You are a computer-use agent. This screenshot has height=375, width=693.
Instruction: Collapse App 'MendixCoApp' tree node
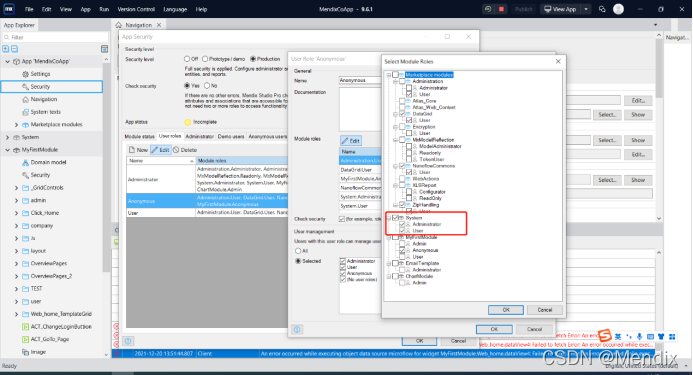point(8,61)
